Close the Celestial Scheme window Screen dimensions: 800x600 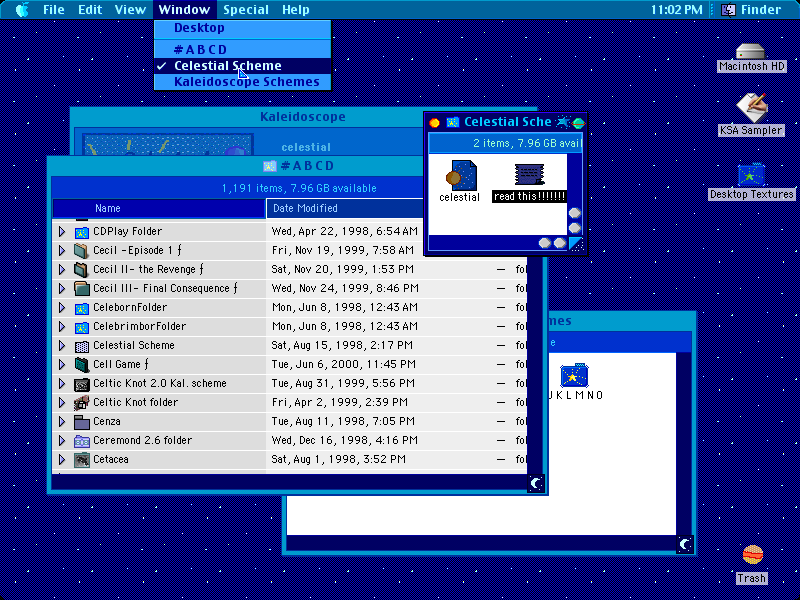tap(435, 122)
